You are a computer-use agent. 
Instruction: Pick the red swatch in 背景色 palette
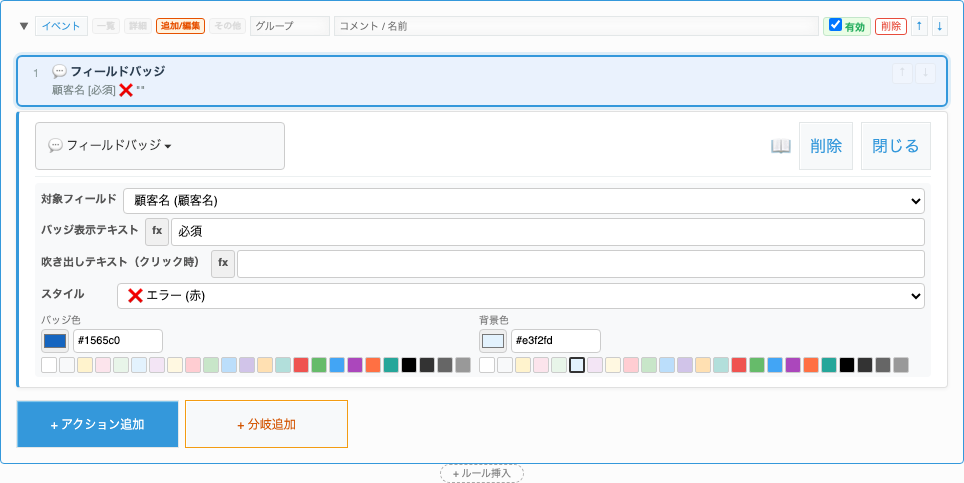[738, 365]
